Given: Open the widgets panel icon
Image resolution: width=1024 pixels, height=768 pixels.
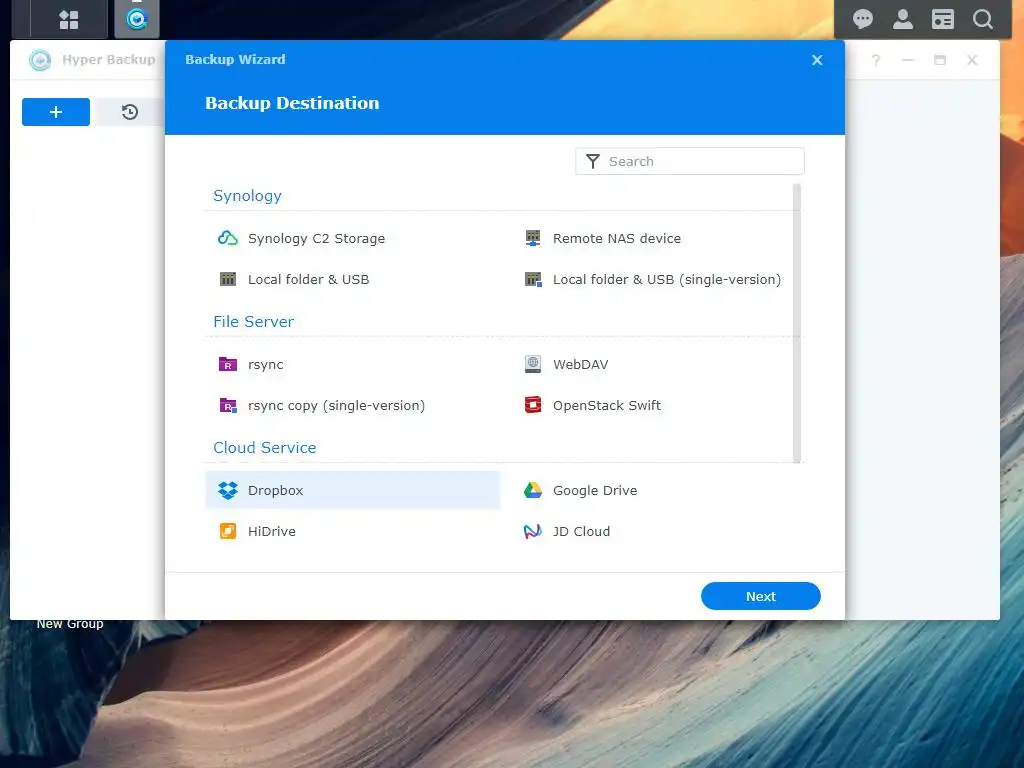Looking at the screenshot, I should click(x=942, y=19).
